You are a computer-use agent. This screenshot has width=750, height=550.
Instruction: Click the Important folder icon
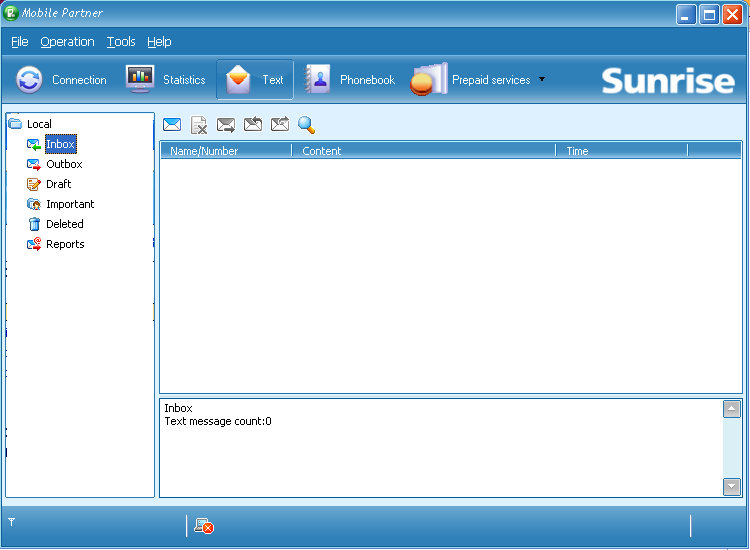33,204
